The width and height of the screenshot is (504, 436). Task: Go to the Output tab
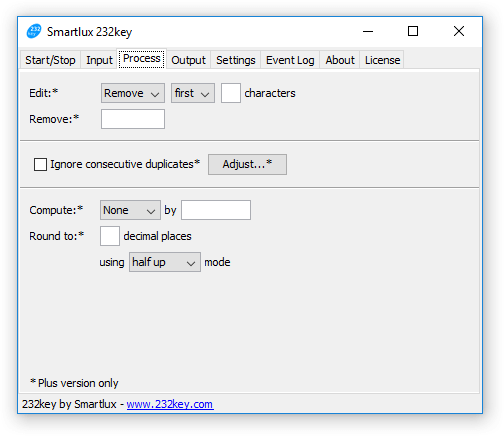pos(188,60)
